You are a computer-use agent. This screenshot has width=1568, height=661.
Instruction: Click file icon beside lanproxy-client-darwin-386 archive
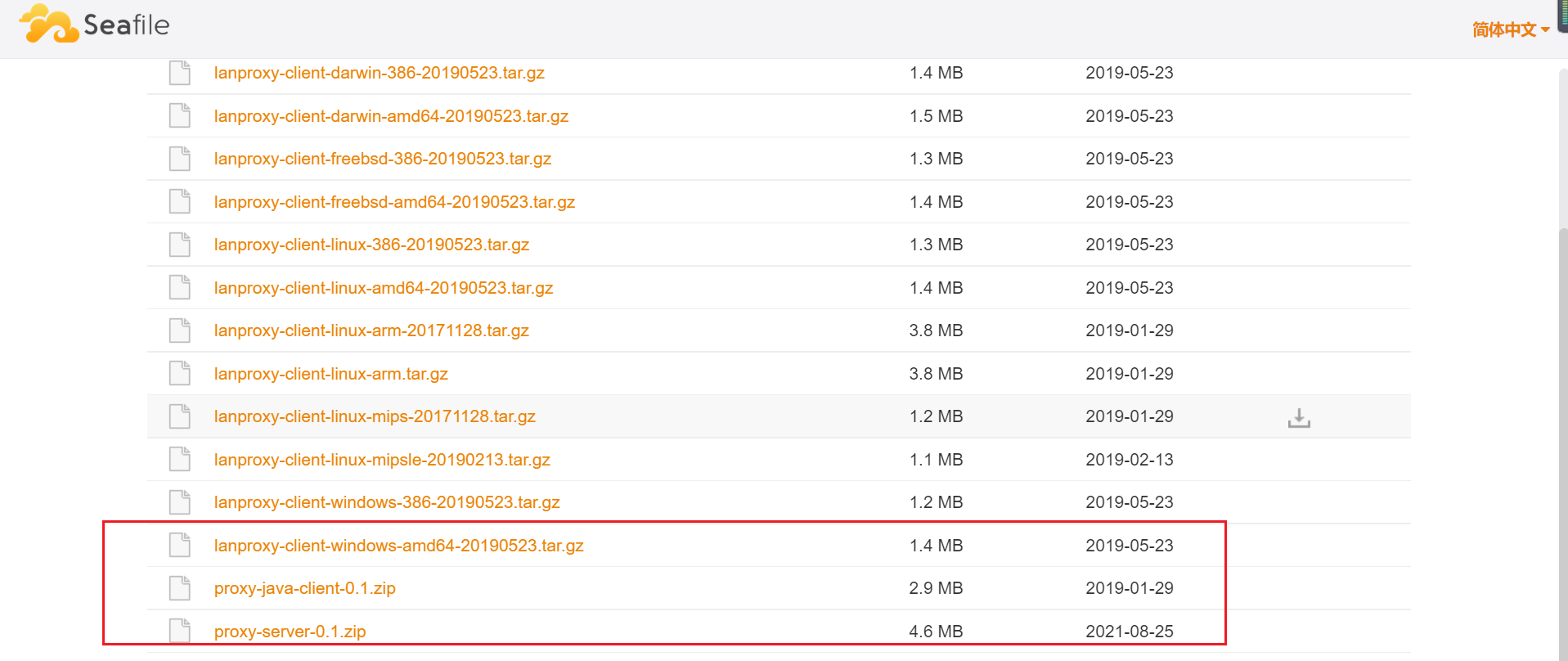179,73
